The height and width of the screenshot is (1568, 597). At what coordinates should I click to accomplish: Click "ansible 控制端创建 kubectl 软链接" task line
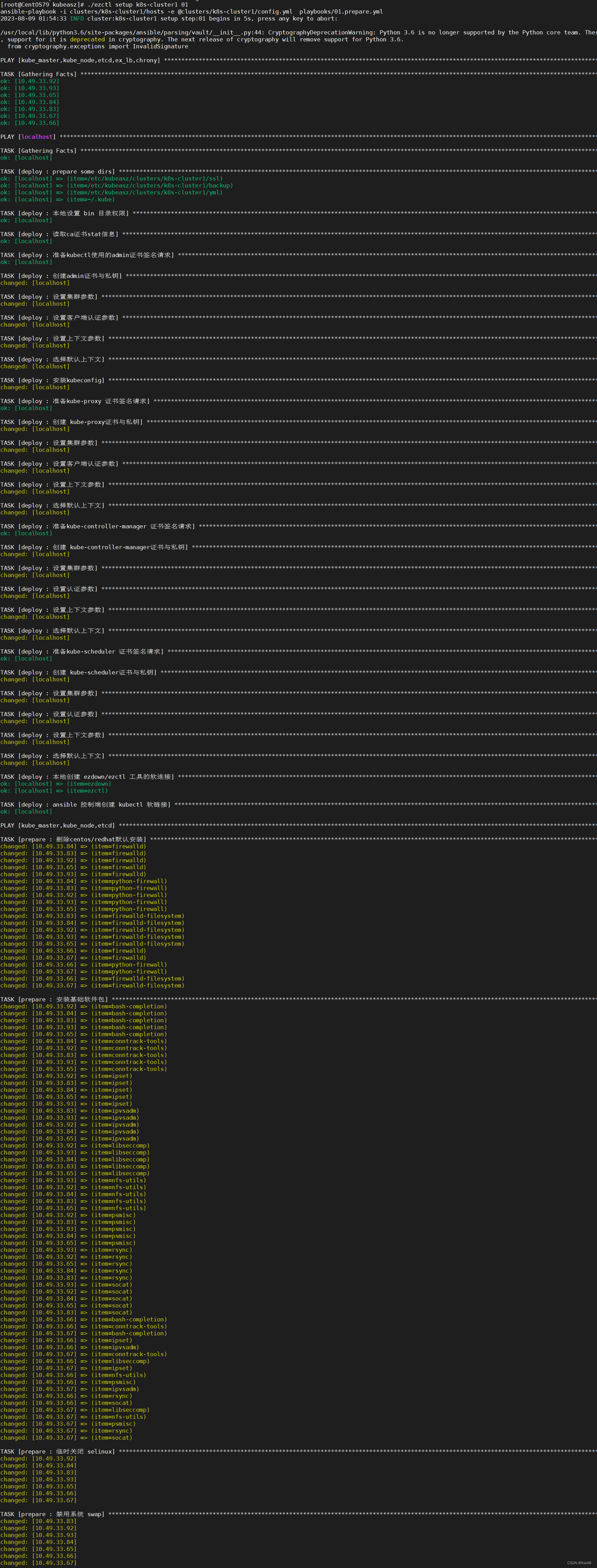click(86, 805)
